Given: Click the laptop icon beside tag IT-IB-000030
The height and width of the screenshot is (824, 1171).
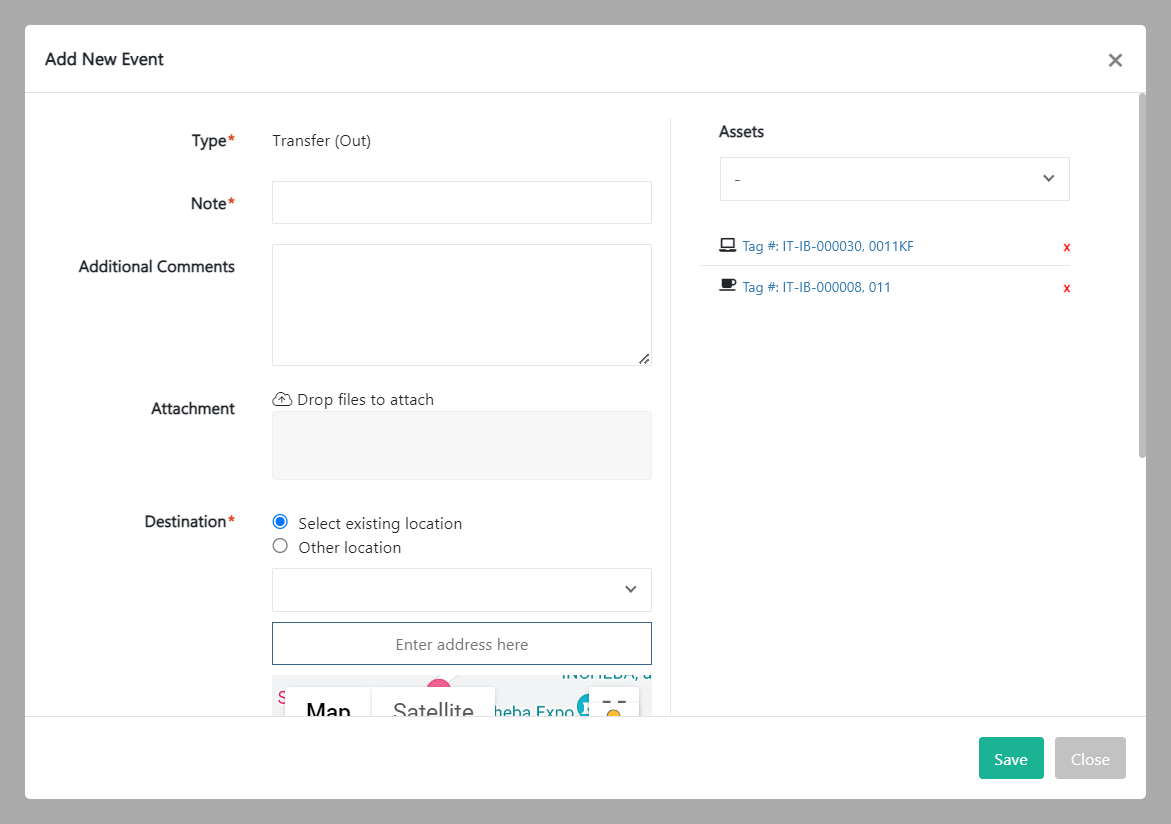Looking at the screenshot, I should pyautogui.click(x=727, y=245).
